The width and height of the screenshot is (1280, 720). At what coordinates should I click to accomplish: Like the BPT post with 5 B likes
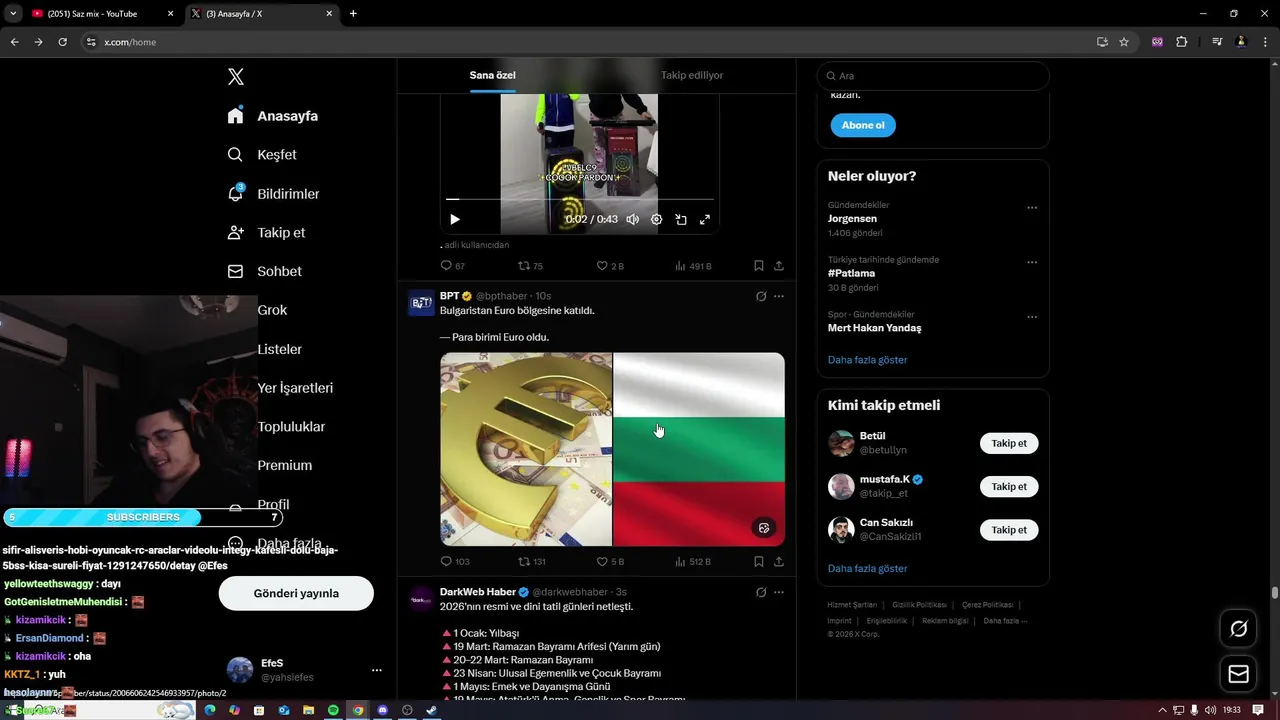(x=610, y=562)
